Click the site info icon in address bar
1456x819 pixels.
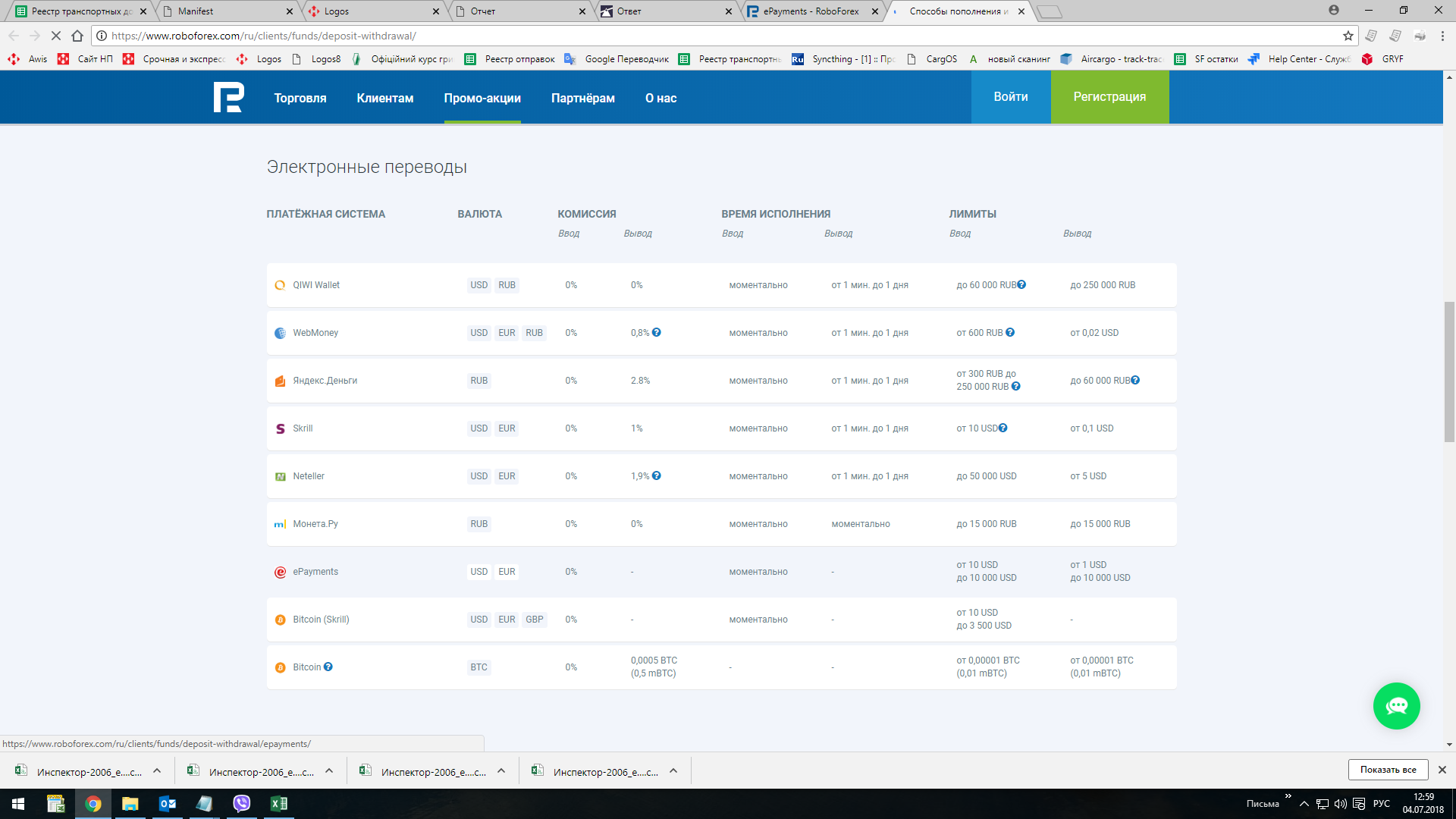click(102, 36)
